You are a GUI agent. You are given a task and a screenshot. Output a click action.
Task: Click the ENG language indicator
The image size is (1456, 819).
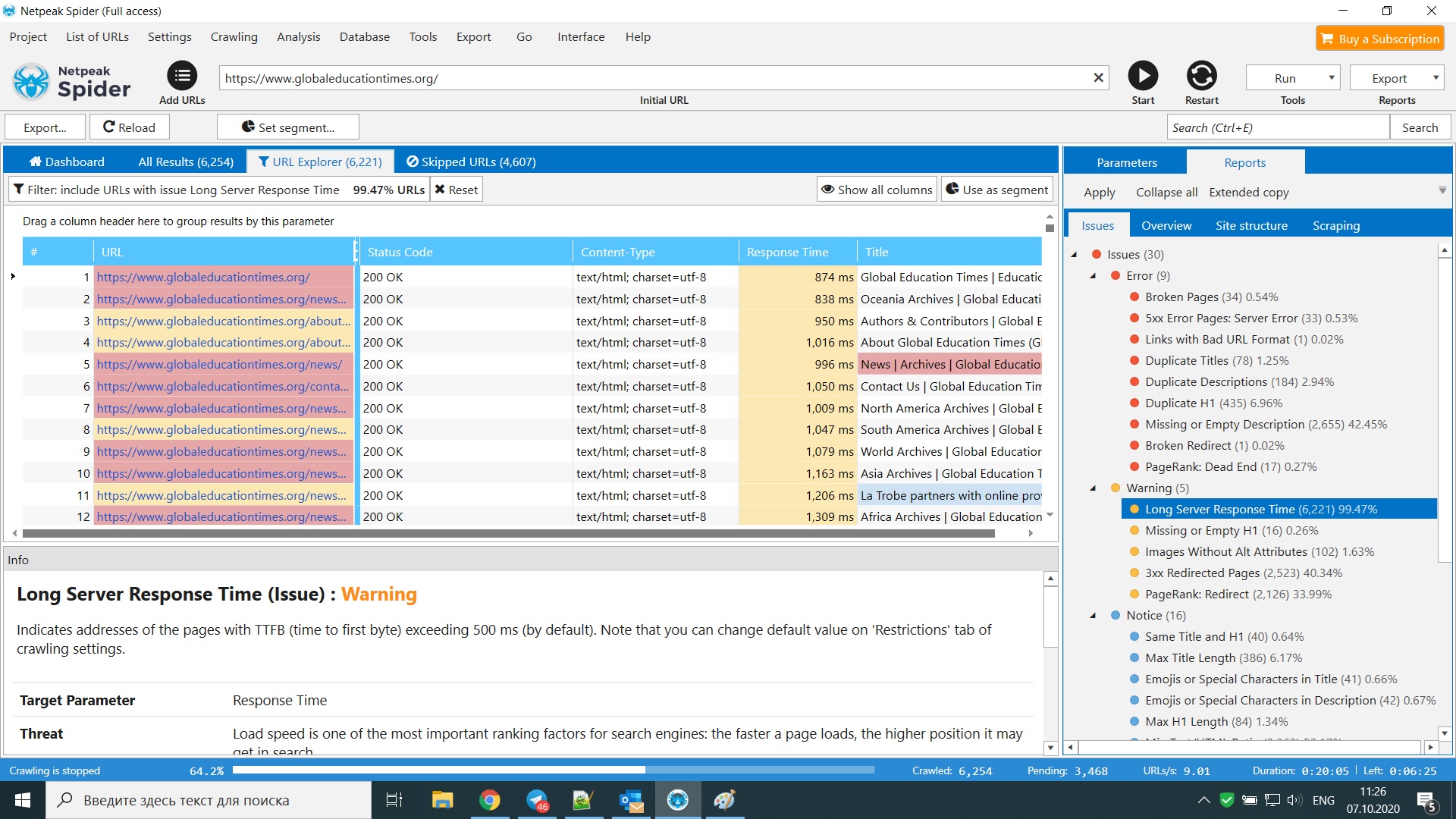pyautogui.click(x=1323, y=800)
